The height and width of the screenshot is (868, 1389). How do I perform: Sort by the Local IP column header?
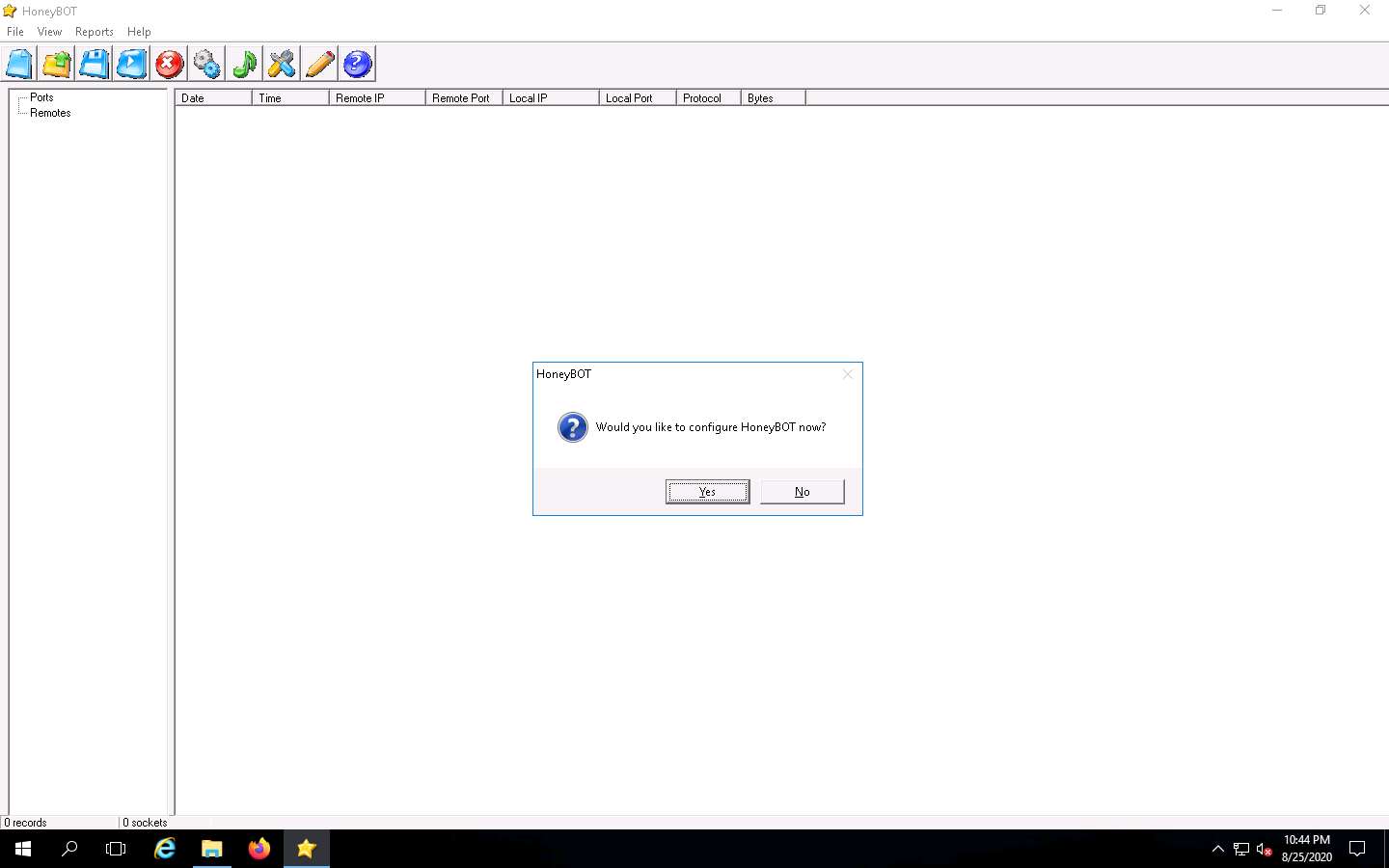(551, 98)
